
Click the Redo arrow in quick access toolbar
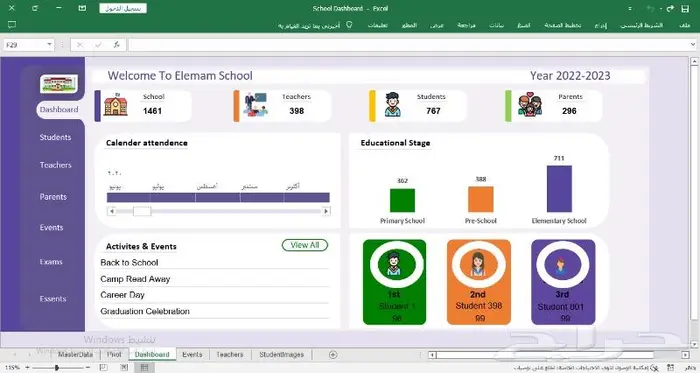click(670, 8)
